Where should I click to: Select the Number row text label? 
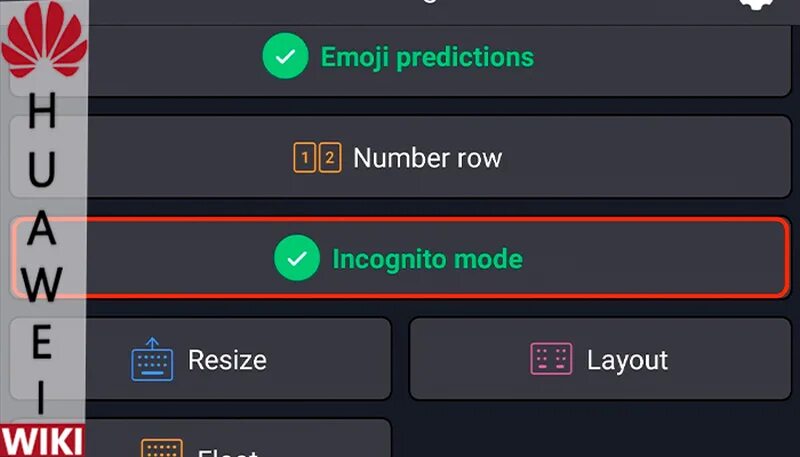pos(427,158)
